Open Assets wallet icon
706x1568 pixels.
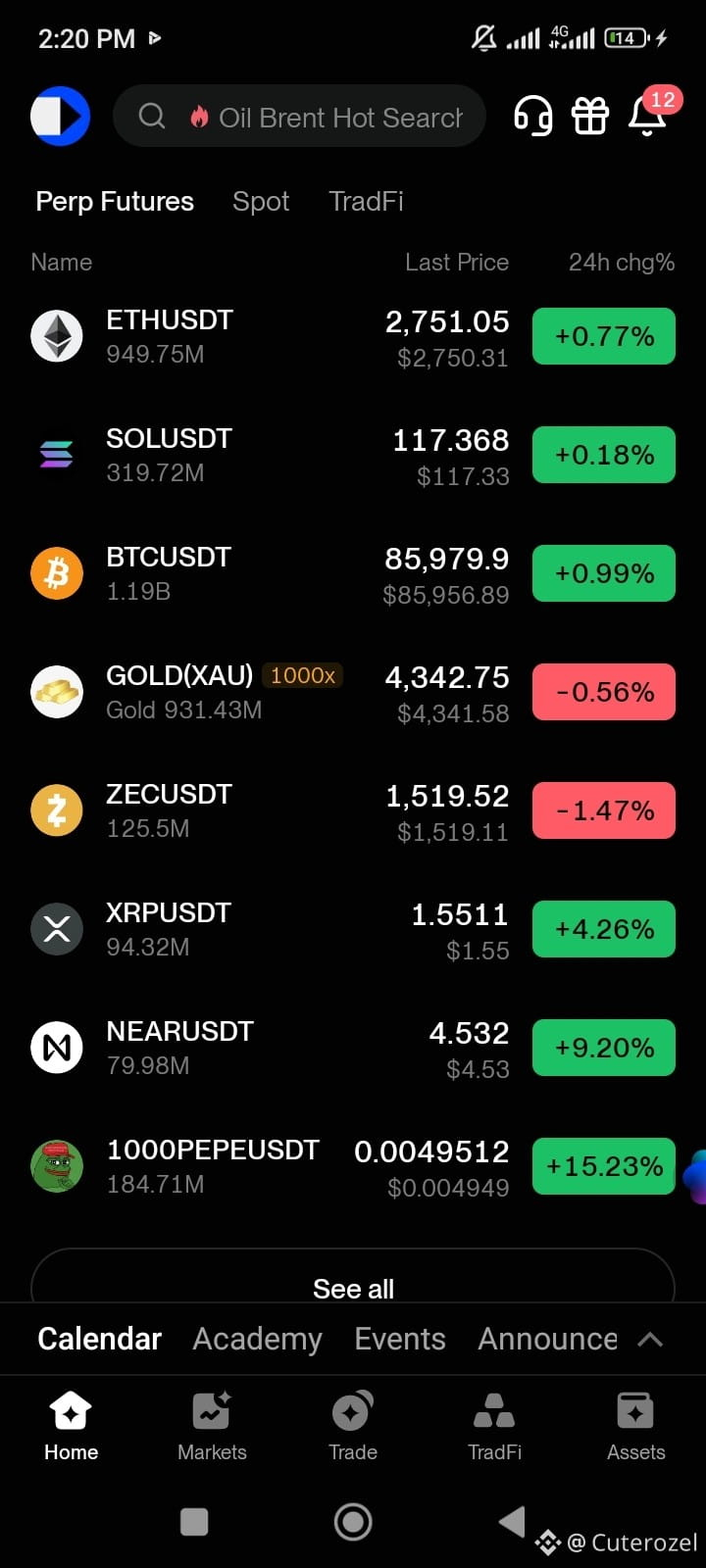click(635, 1427)
